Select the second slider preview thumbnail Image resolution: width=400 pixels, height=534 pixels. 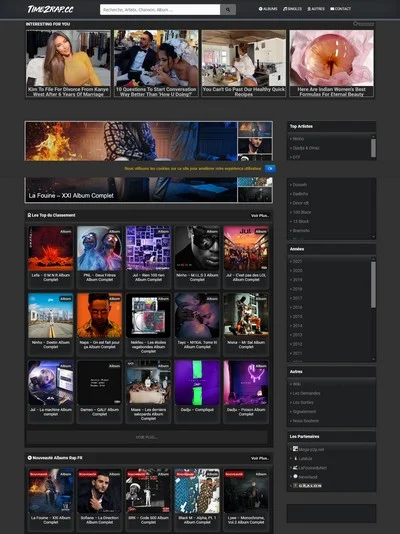pos(255,145)
